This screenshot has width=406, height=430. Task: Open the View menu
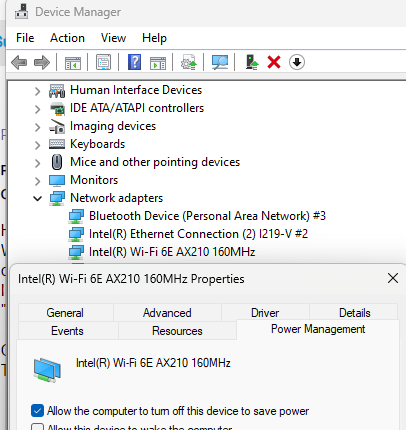113,38
